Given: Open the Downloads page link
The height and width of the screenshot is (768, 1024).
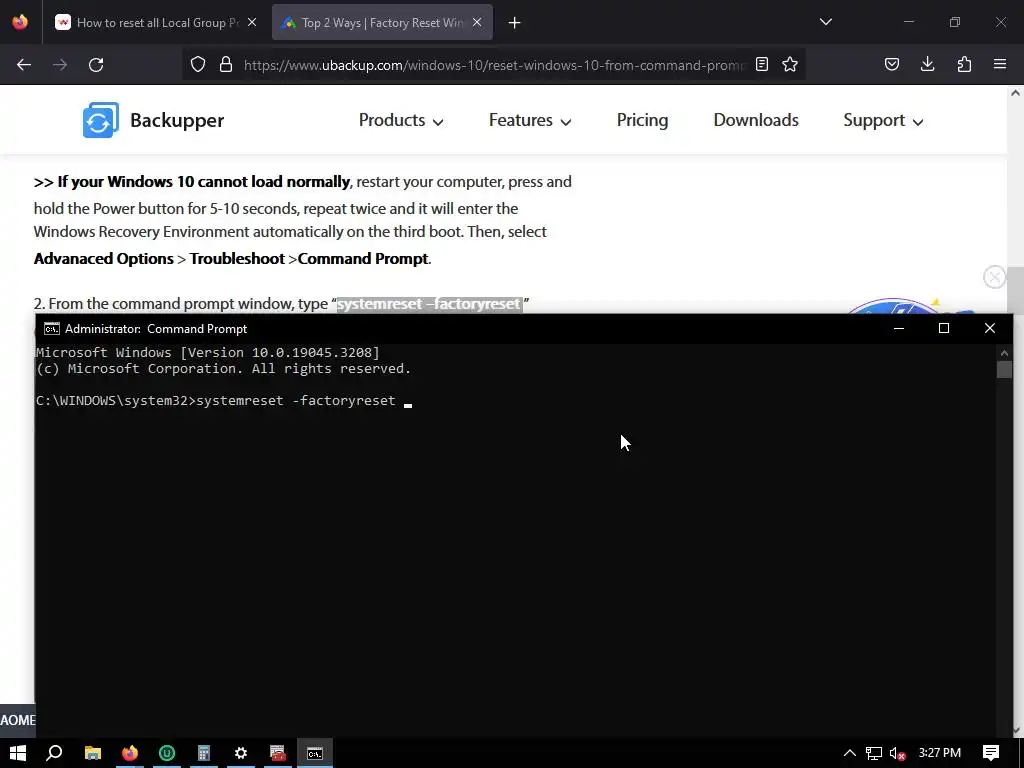Looking at the screenshot, I should 756,120.
